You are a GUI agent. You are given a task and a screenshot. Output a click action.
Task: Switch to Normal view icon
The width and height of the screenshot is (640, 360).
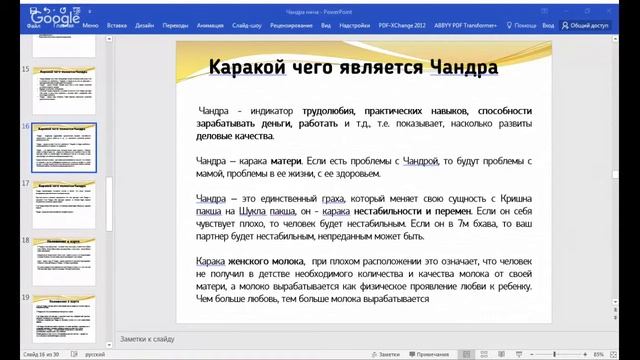pos(466,354)
